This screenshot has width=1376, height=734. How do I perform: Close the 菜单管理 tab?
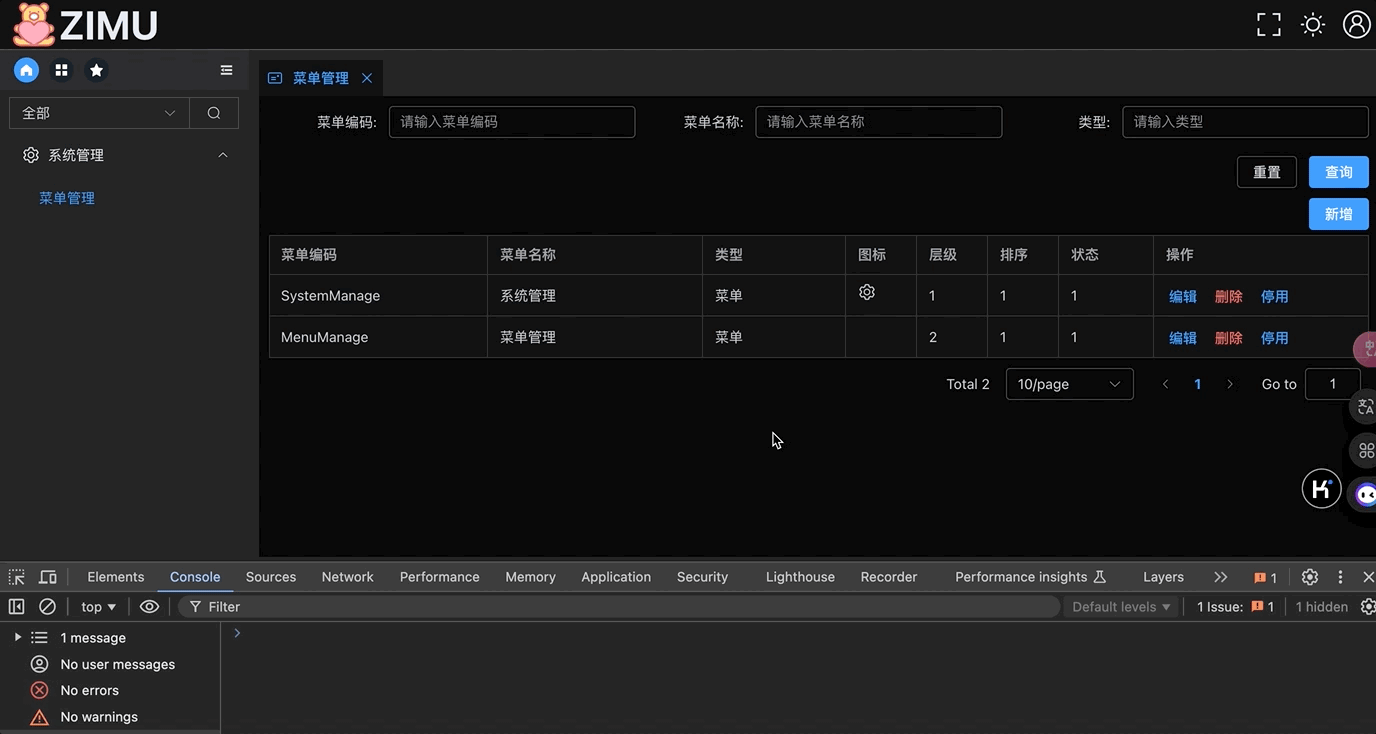coord(367,78)
